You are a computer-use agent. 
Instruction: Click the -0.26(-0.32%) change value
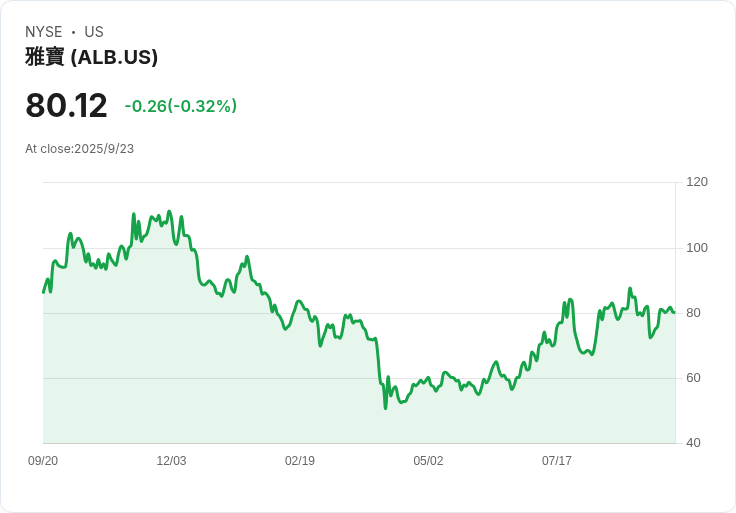[181, 106]
